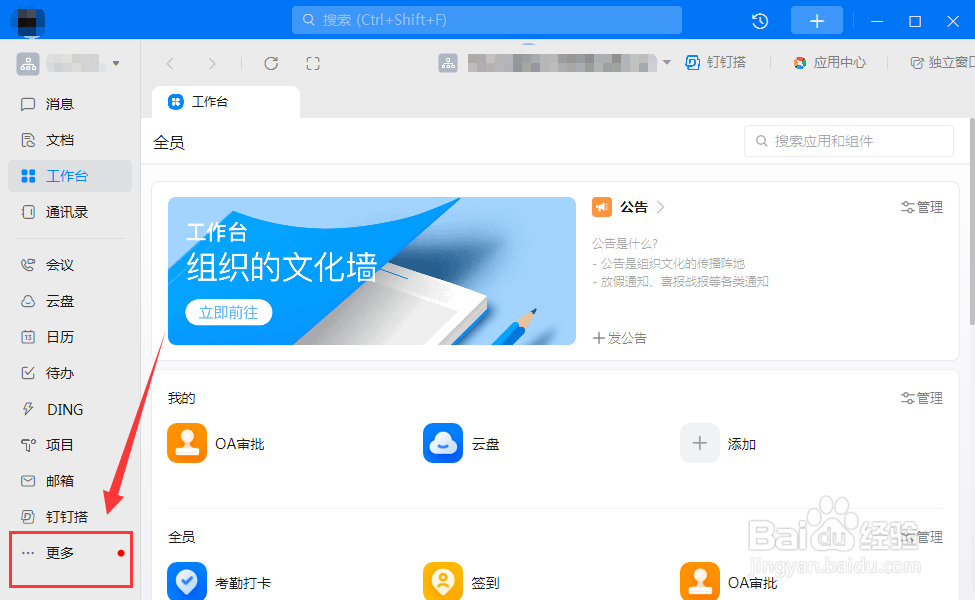Open 云盘 app under 我的
975x600 pixels.
click(461, 443)
